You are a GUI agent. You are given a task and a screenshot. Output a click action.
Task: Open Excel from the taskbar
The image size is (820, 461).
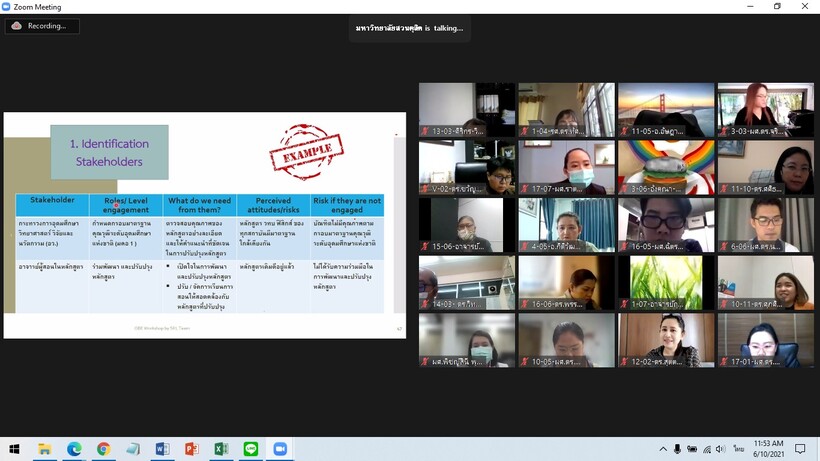[x=221, y=449]
